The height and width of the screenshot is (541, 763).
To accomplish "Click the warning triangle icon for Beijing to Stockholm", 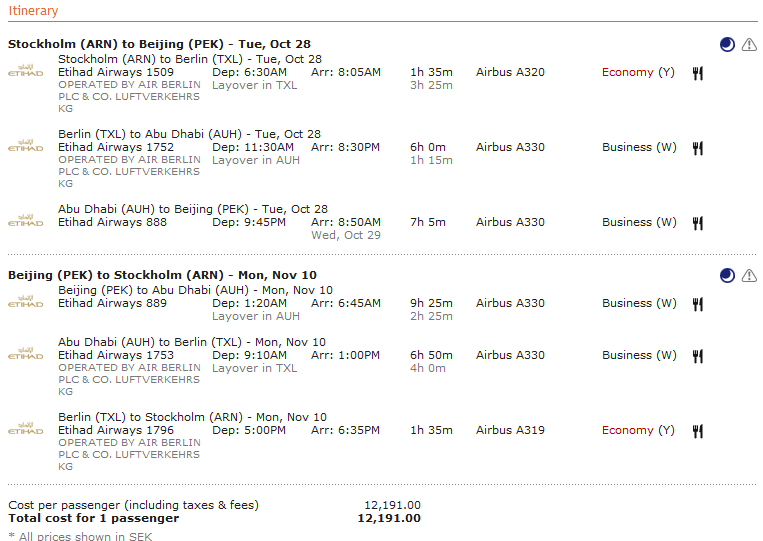I will pyautogui.click(x=749, y=276).
